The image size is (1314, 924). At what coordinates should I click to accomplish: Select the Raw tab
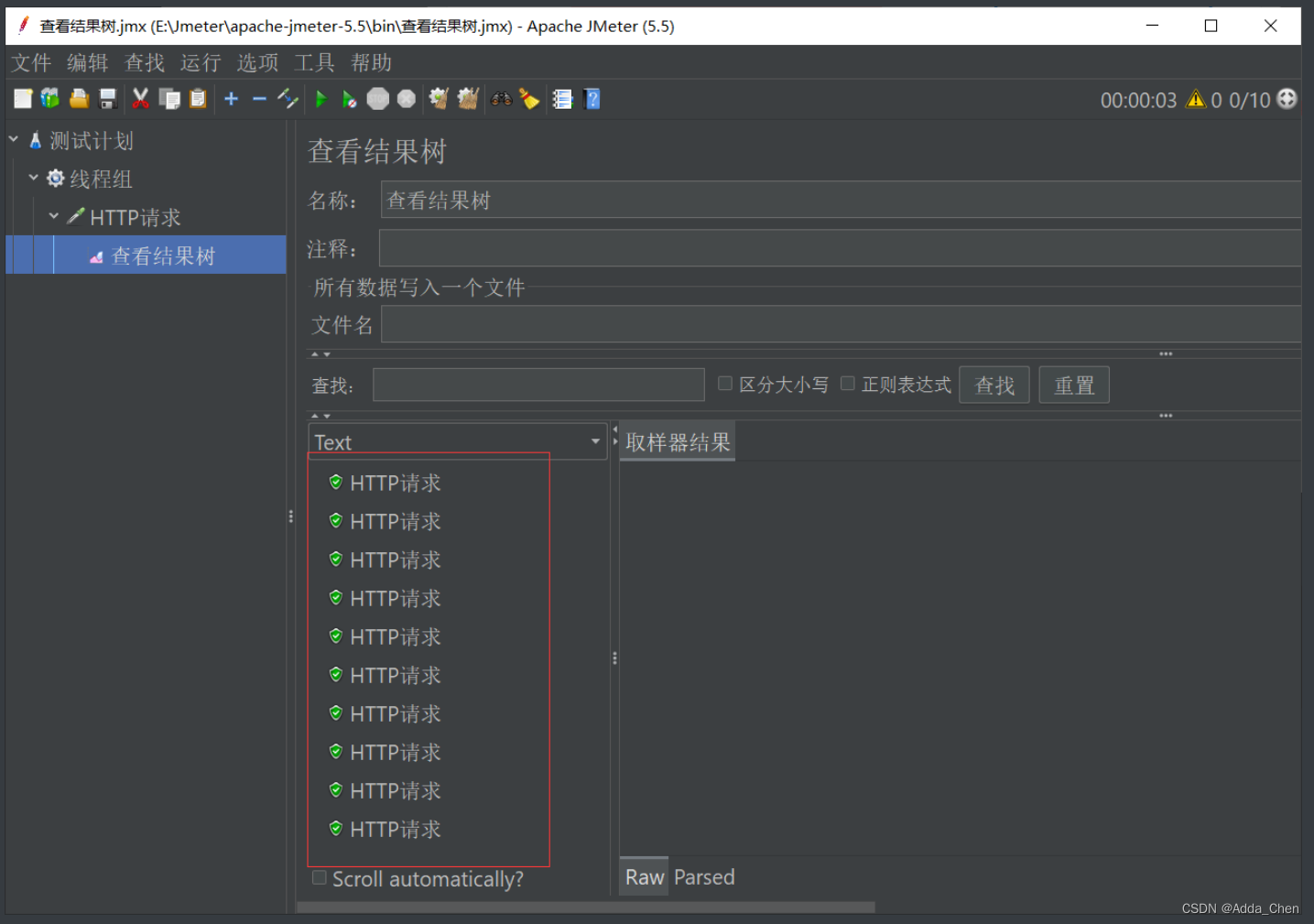pos(645,876)
